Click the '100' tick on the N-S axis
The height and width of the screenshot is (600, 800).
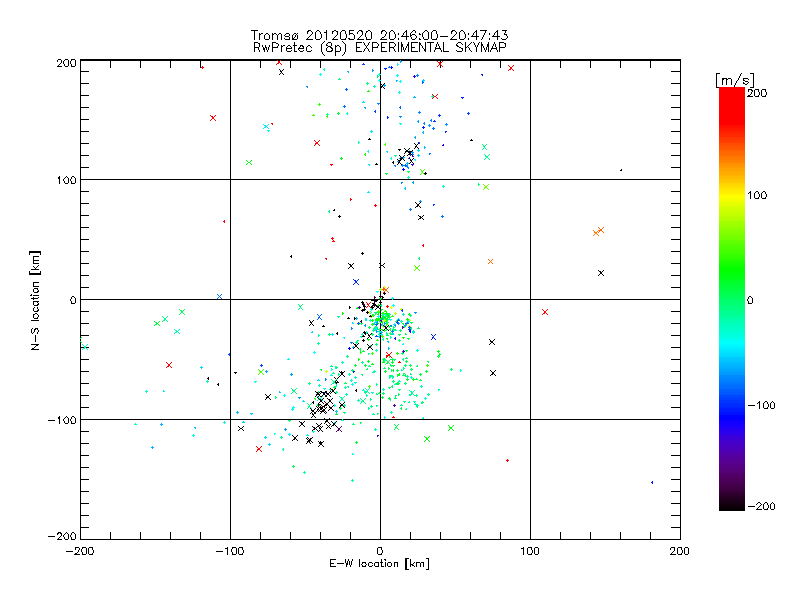coord(67,180)
